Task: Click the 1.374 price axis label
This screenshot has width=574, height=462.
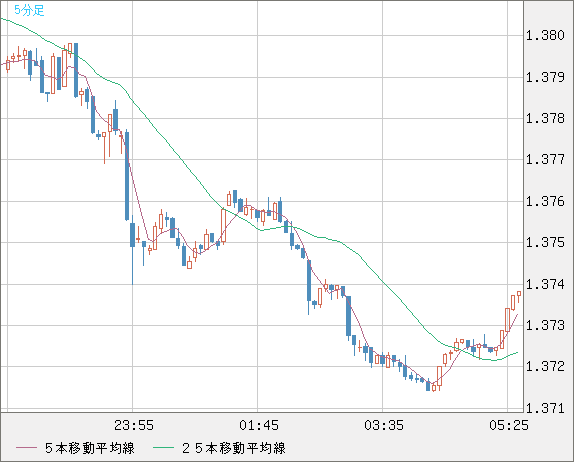Action: point(545,284)
